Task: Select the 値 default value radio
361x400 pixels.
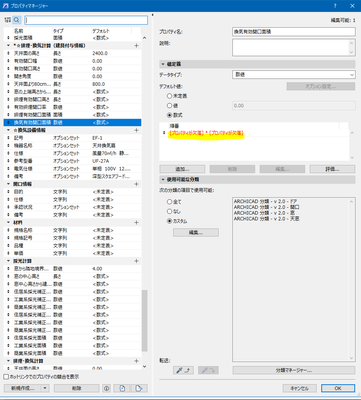Action: click(x=169, y=106)
